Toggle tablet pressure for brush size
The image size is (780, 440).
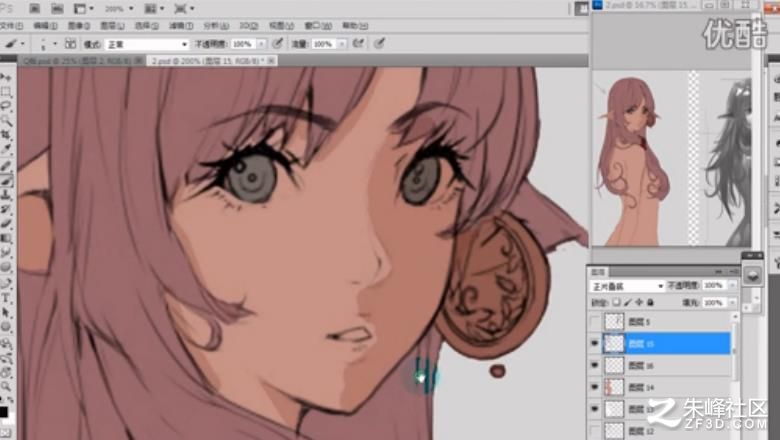380,44
